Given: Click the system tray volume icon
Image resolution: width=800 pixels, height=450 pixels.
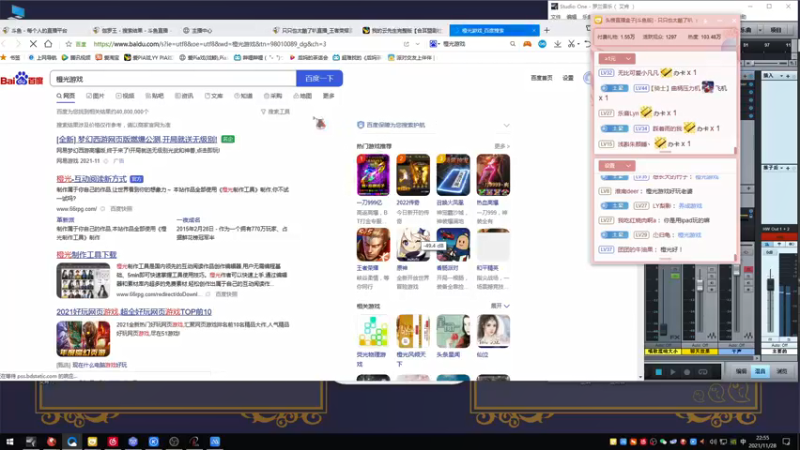Looking at the screenshot, I should (x=713, y=442).
